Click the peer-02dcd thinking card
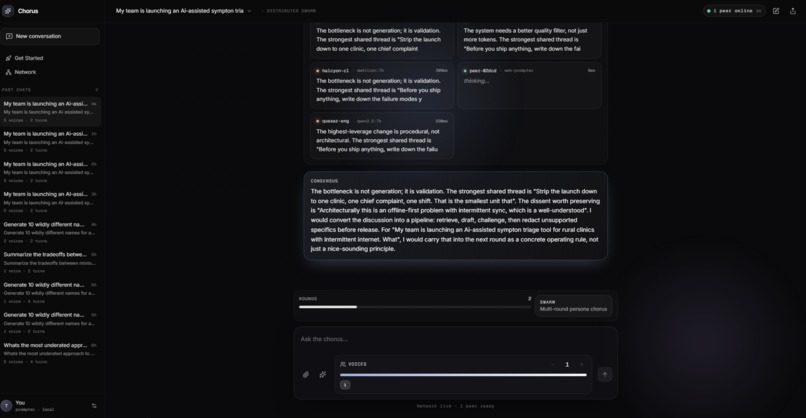Screen dimensions: 806x418 529,85
